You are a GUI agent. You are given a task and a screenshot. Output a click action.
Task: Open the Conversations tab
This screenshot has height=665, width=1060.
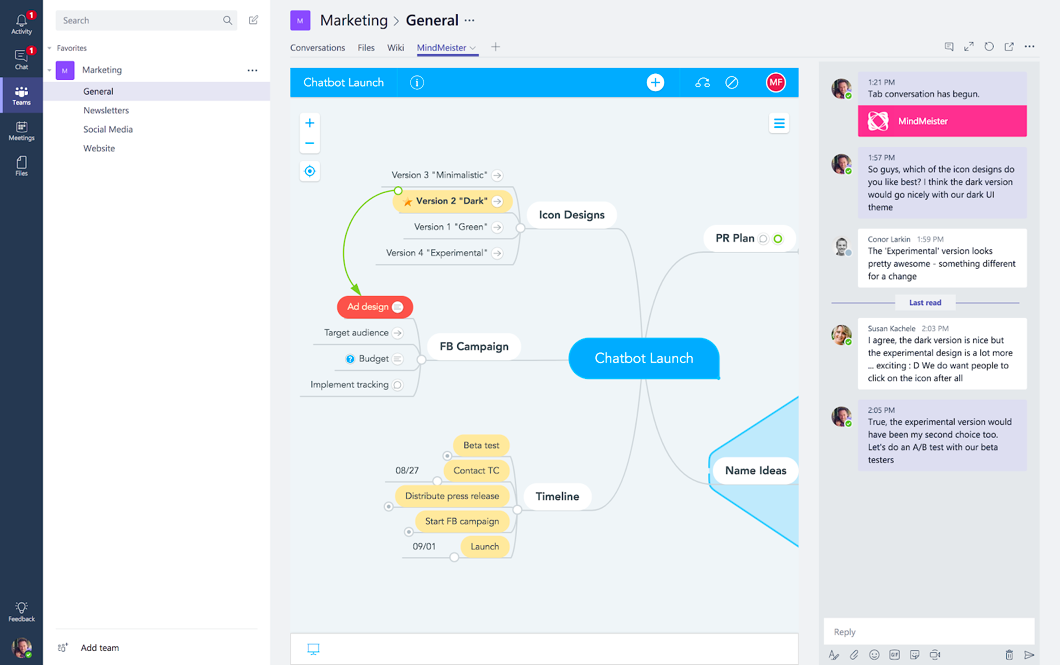coord(317,47)
